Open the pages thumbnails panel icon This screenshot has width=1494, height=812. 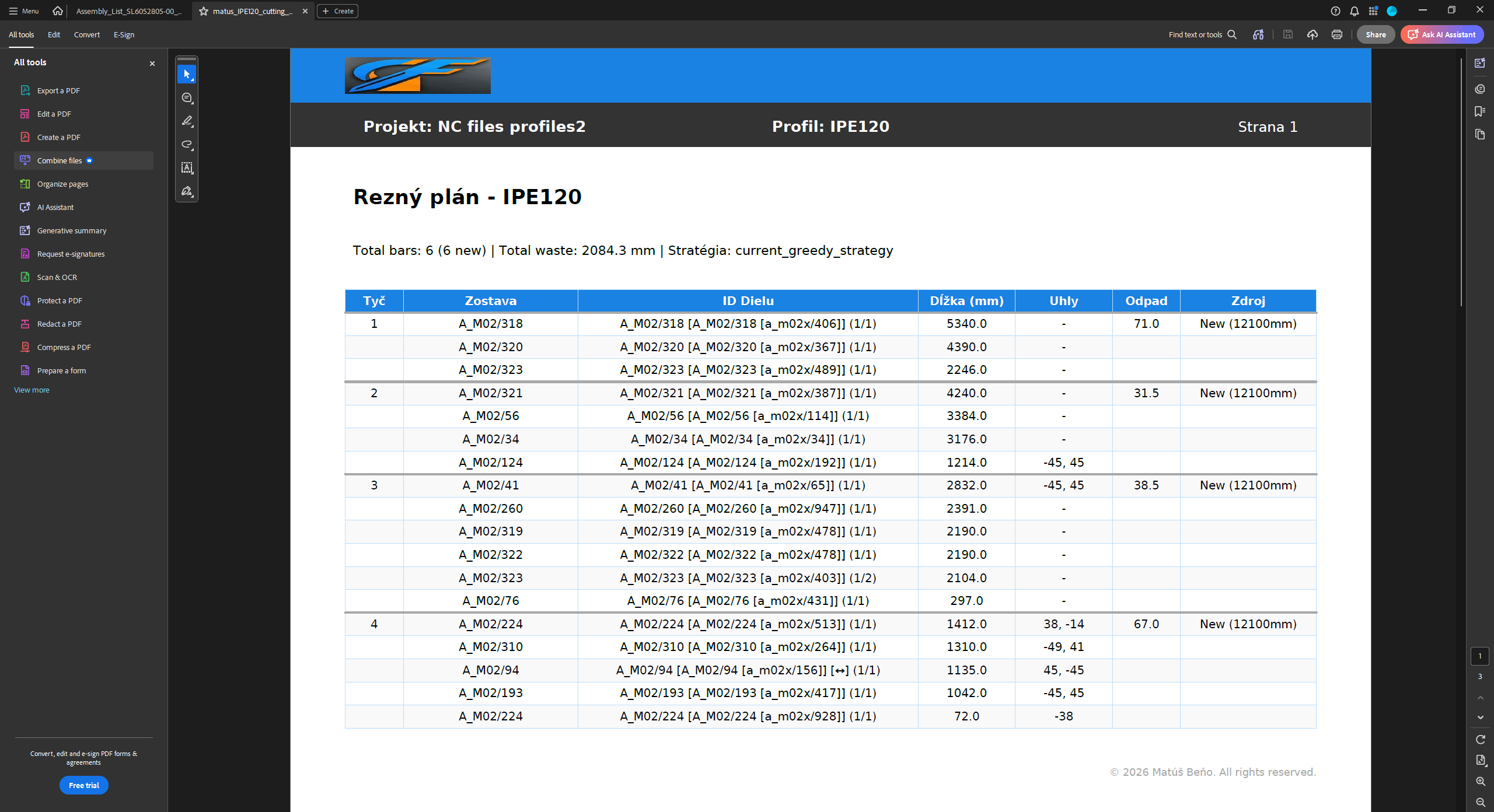pos(1479,135)
